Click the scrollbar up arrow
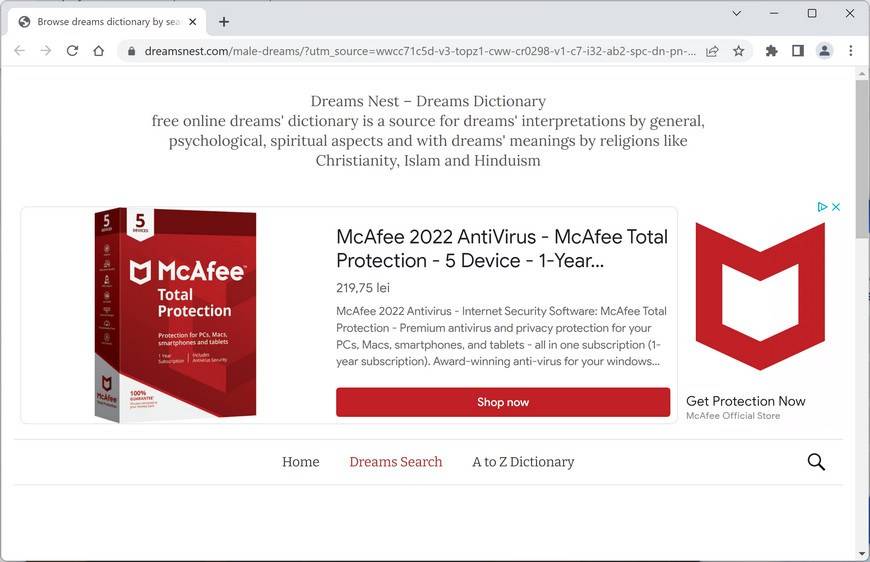The image size is (870, 562). 862,73
